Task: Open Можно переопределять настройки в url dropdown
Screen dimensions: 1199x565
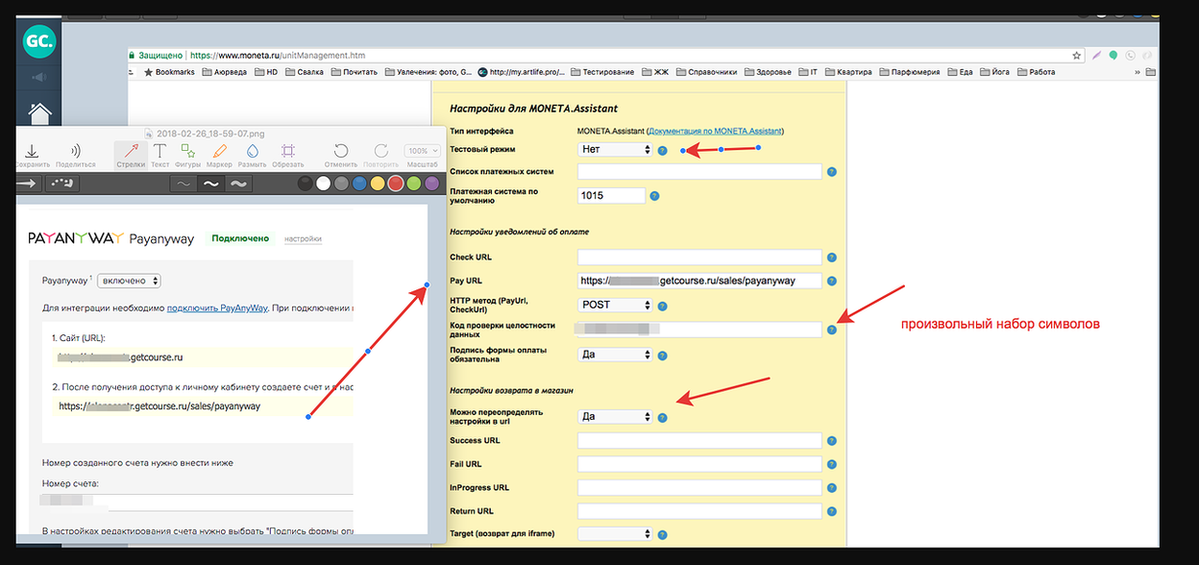Action: coord(616,417)
